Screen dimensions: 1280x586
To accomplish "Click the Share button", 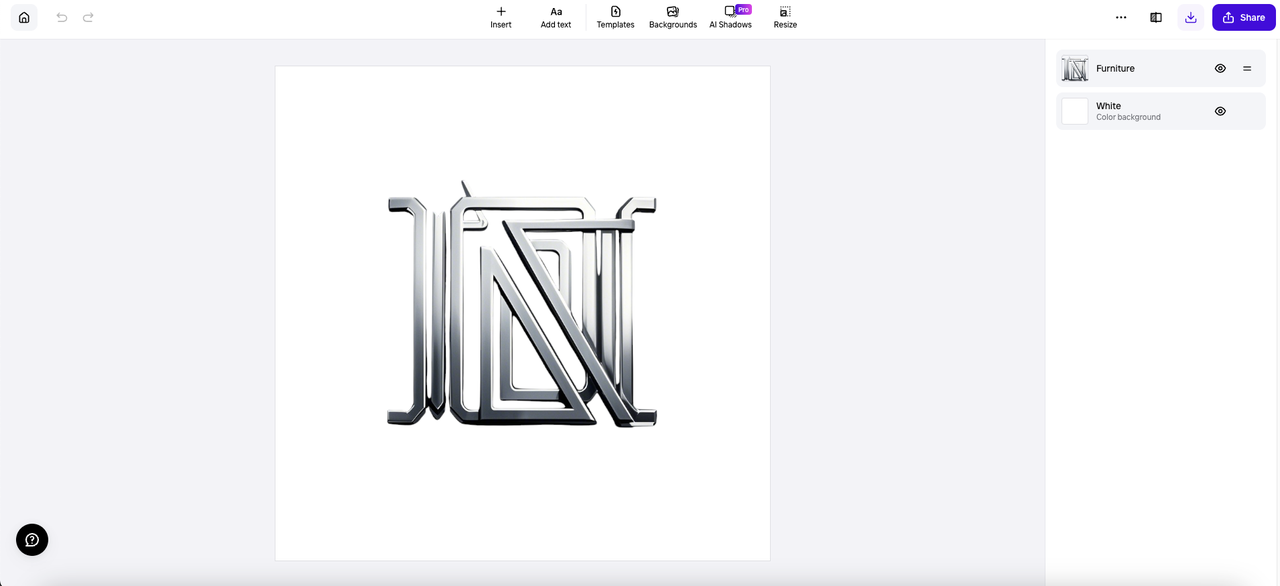I will (x=1244, y=17).
